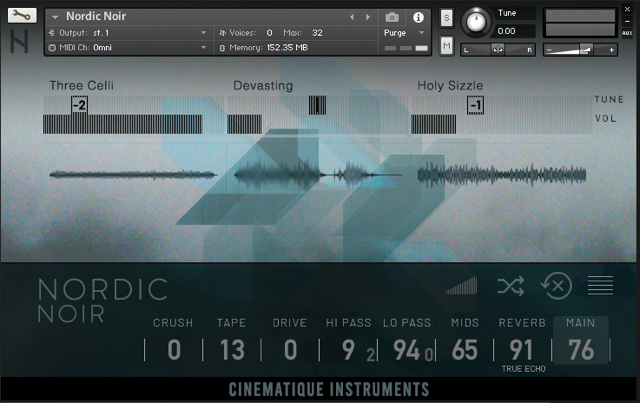
Task: Expand the Nordic Noir instrument name dropdown
Action: pos(55,17)
